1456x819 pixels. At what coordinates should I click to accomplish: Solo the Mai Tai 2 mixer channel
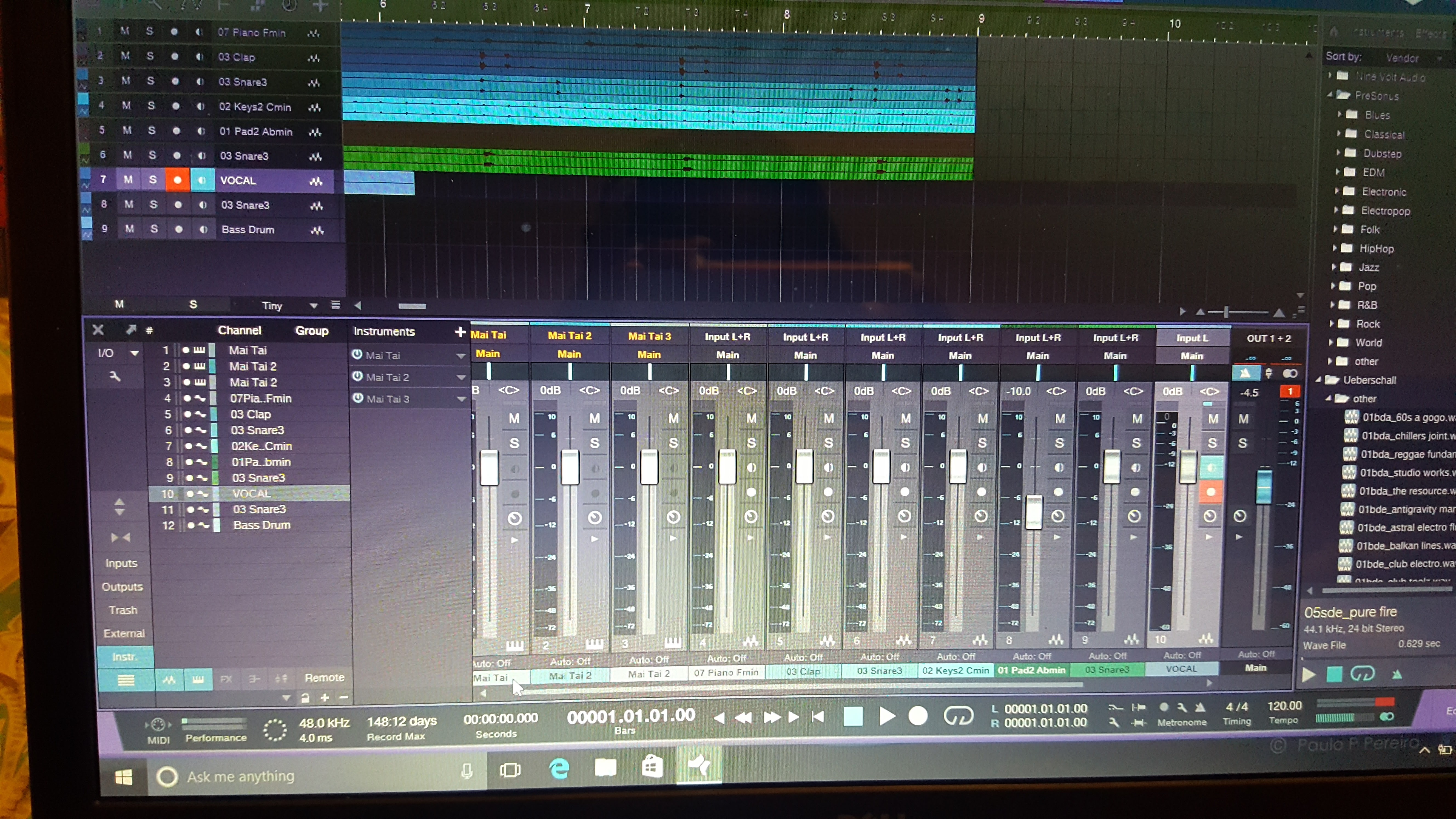[x=595, y=443]
